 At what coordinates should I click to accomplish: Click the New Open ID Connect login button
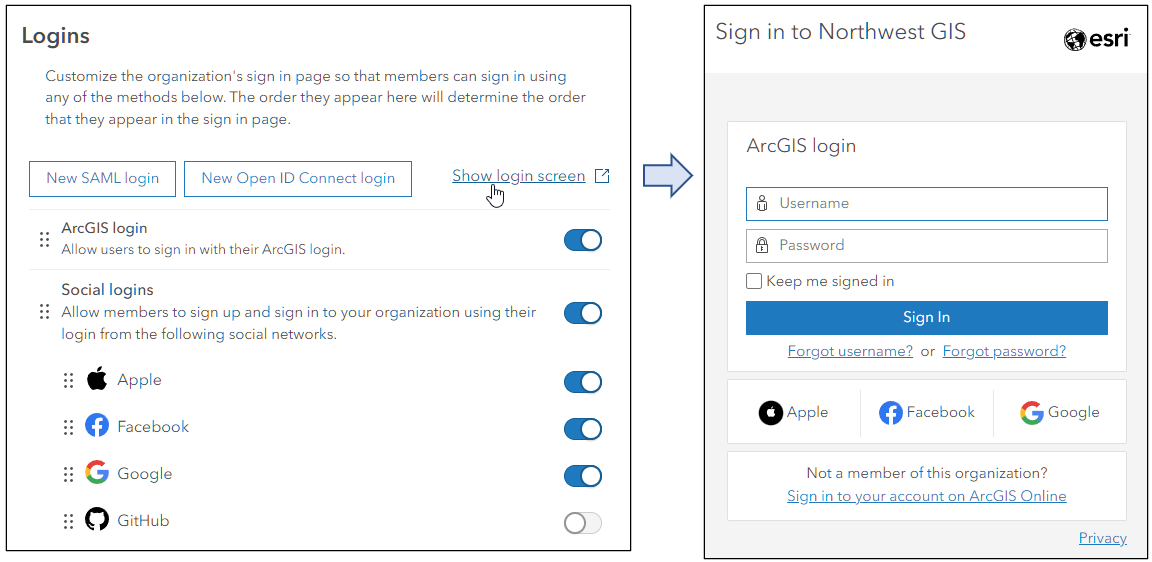coord(298,178)
